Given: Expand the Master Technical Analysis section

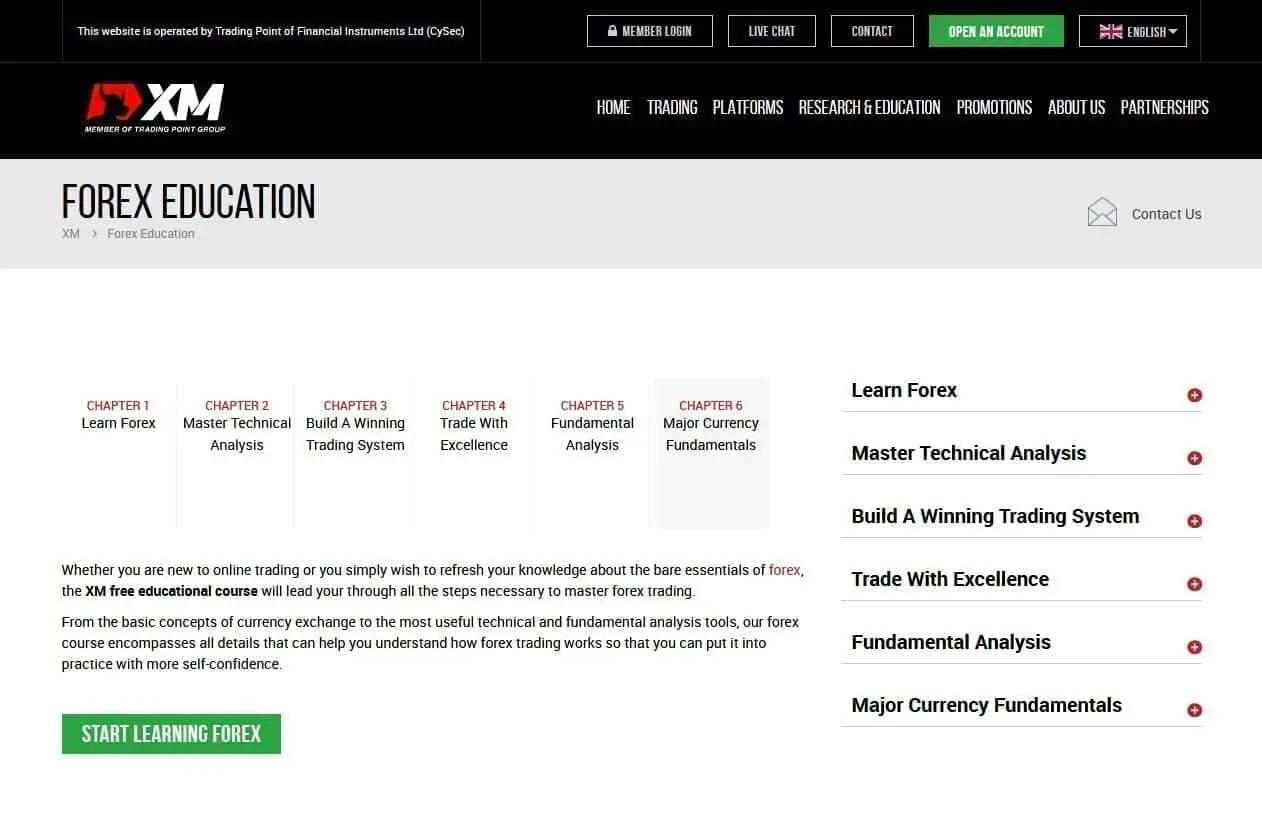Looking at the screenshot, I should click(x=968, y=453).
